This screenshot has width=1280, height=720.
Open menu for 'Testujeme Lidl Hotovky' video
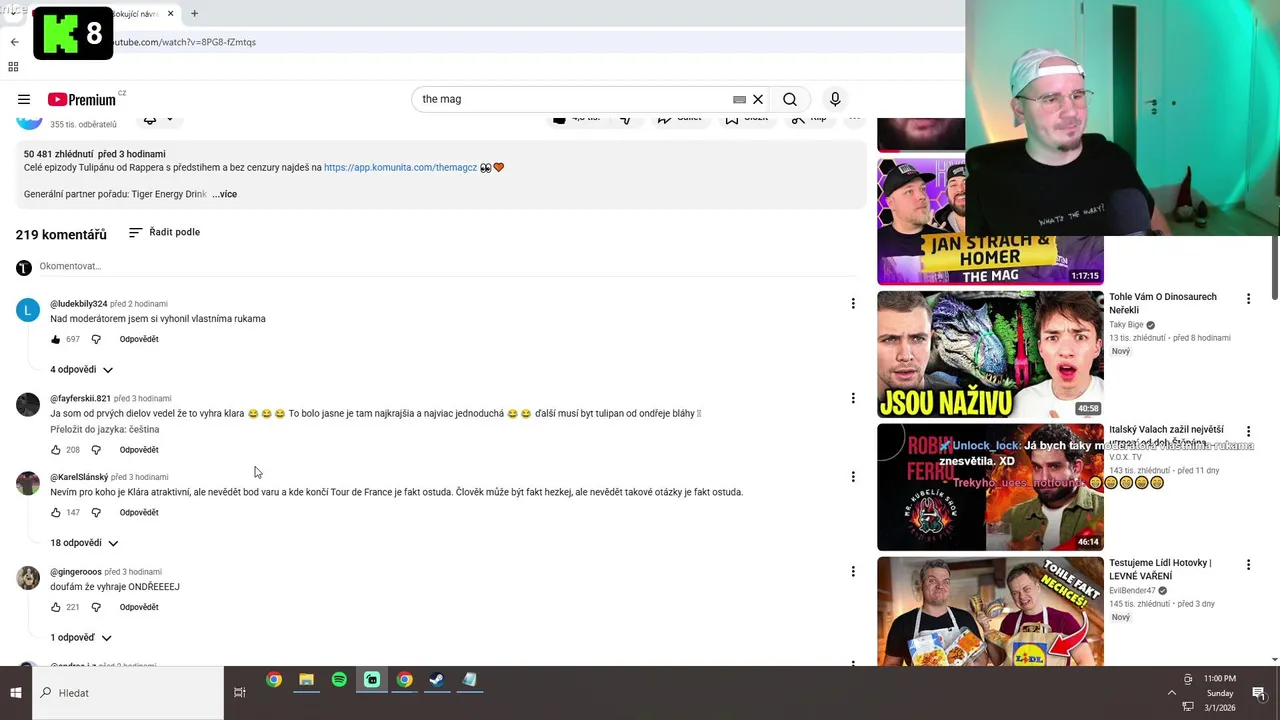1248,565
